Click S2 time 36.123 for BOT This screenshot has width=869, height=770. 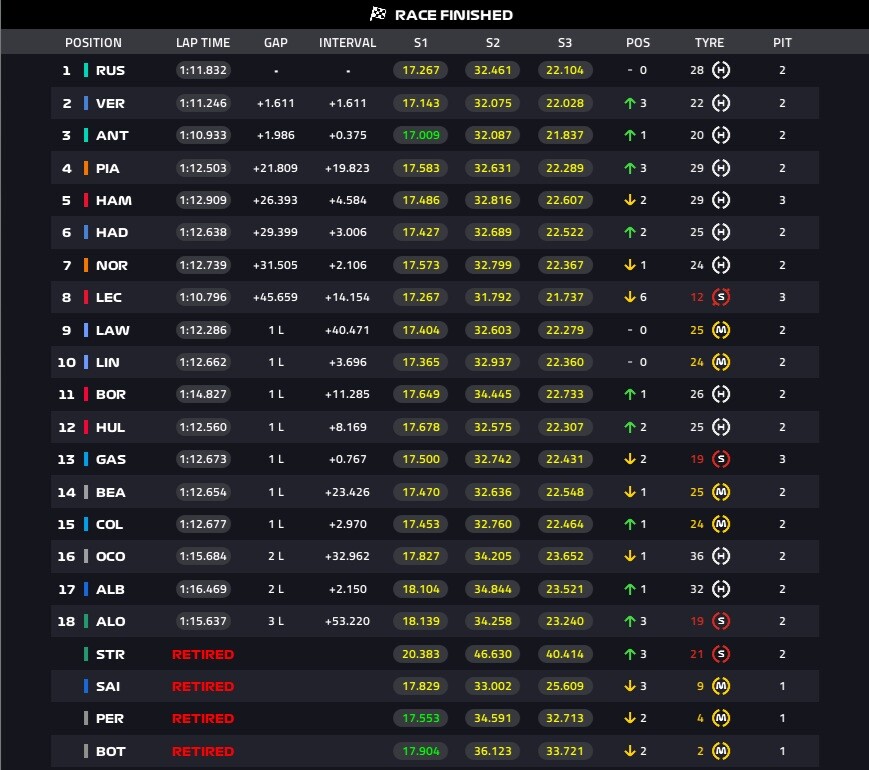coord(493,751)
